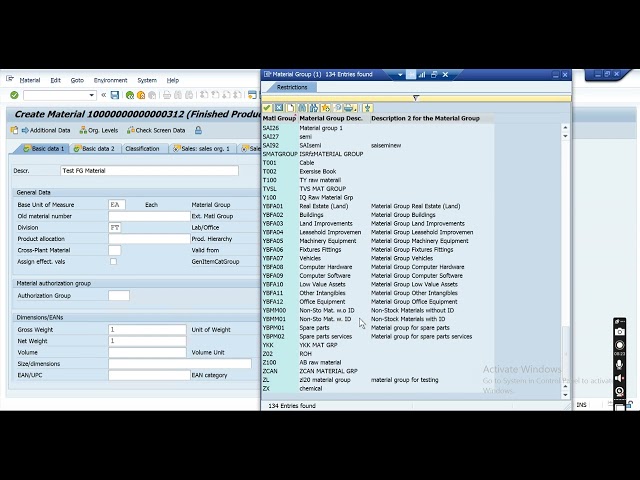
Task: Click the lock icon in application toolbar
Action: point(198,130)
